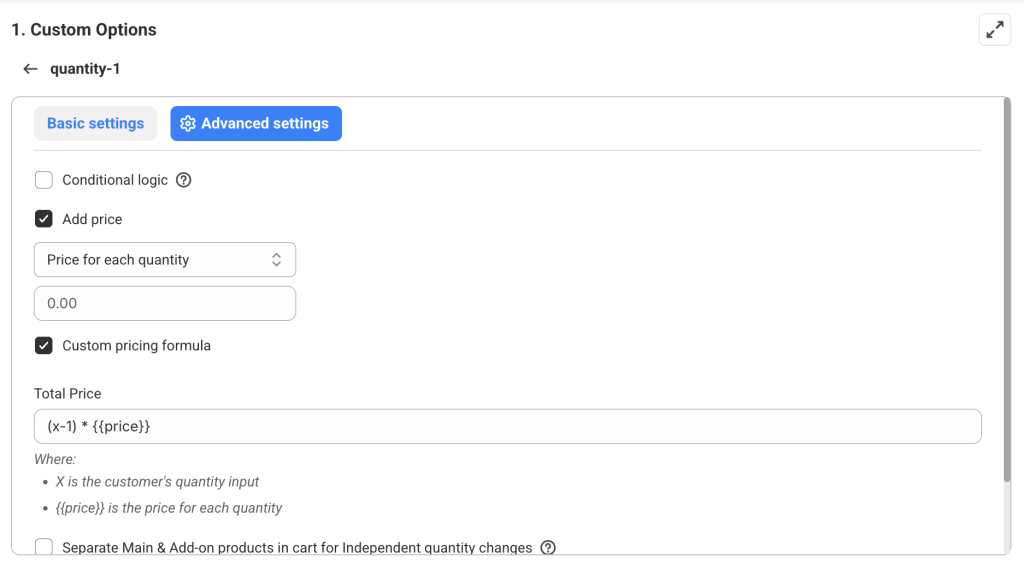Screen dimensions: 1024x575
Task: Click the expand fullscreen arrows icon
Action: [995, 29]
